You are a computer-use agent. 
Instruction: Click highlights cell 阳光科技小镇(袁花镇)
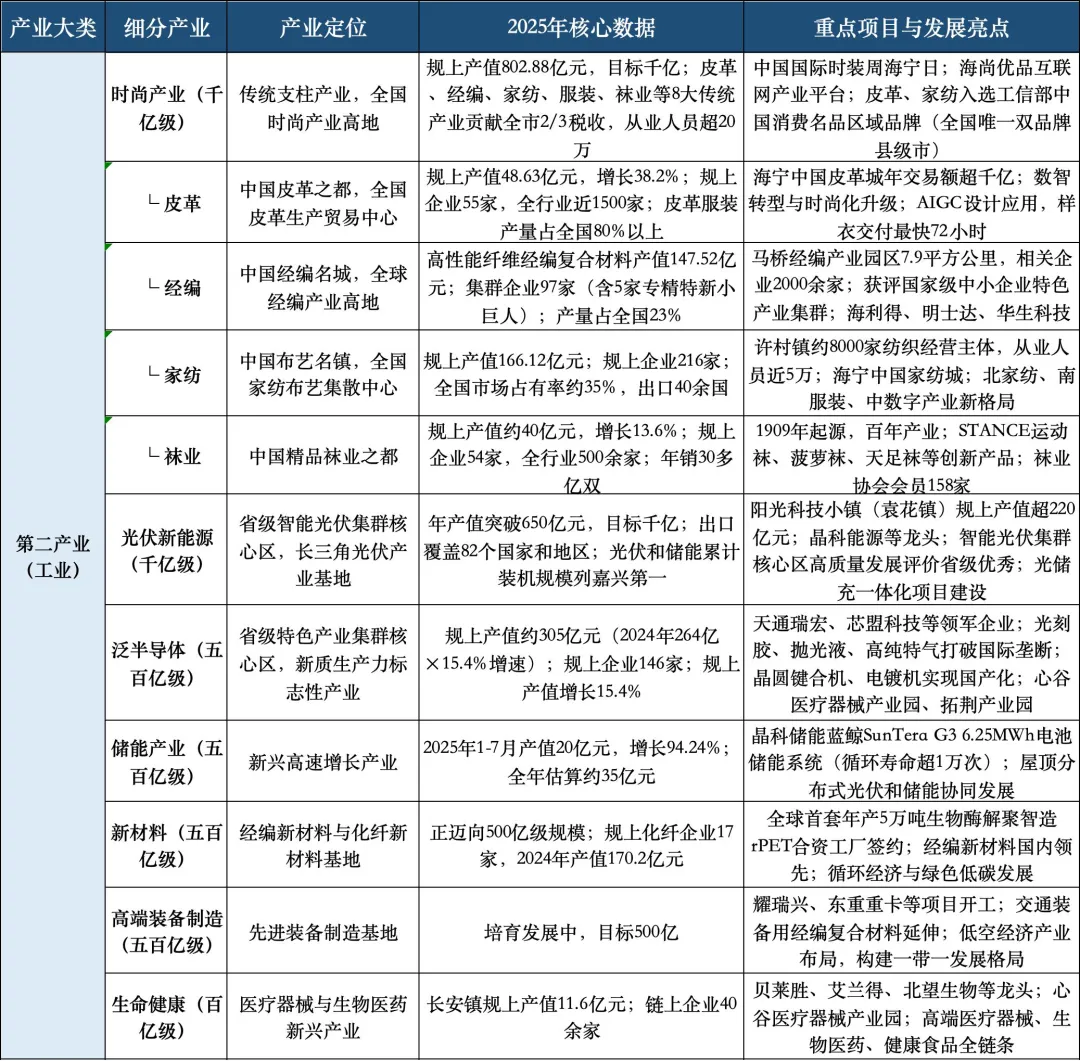(x=911, y=550)
